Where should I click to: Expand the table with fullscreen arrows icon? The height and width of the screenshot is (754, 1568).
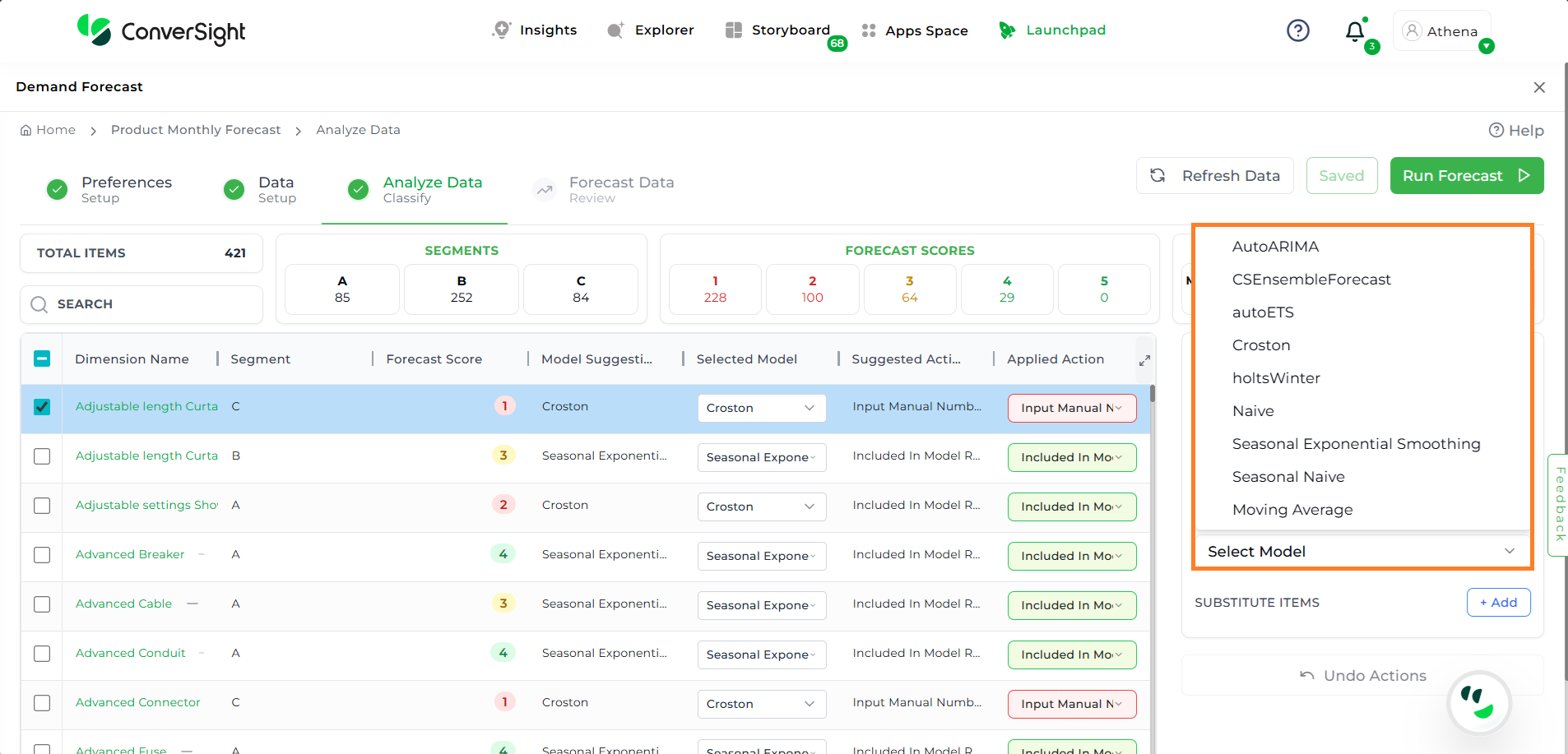pyautogui.click(x=1144, y=360)
